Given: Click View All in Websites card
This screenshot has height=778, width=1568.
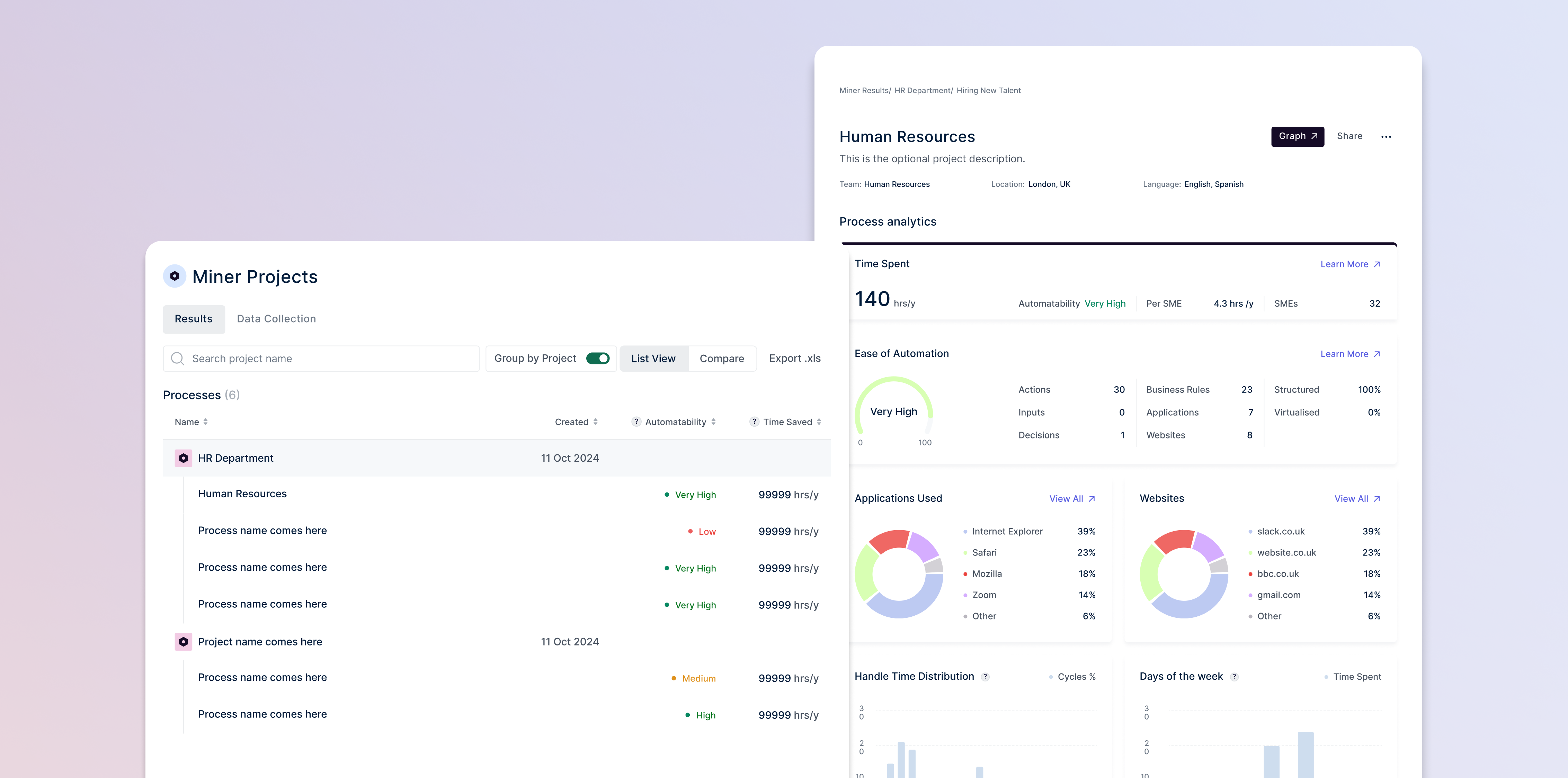Looking at the screenshot, I should coord(1357,499).
